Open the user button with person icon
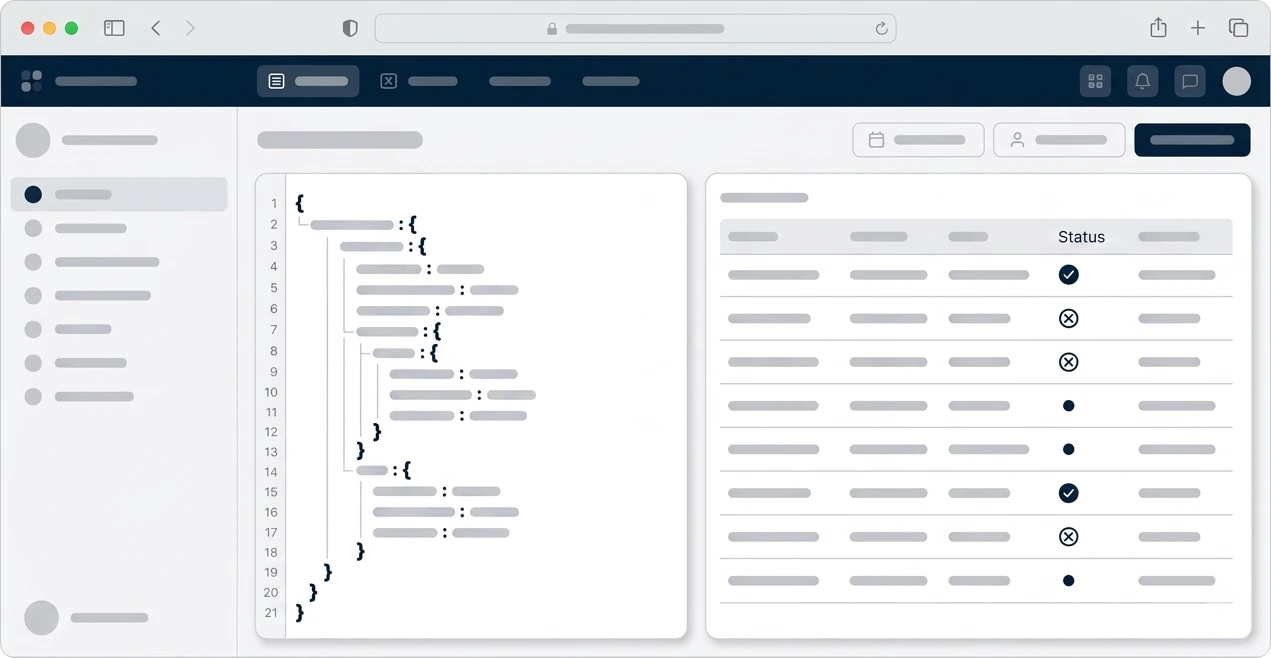 [x=1059, y=140]
